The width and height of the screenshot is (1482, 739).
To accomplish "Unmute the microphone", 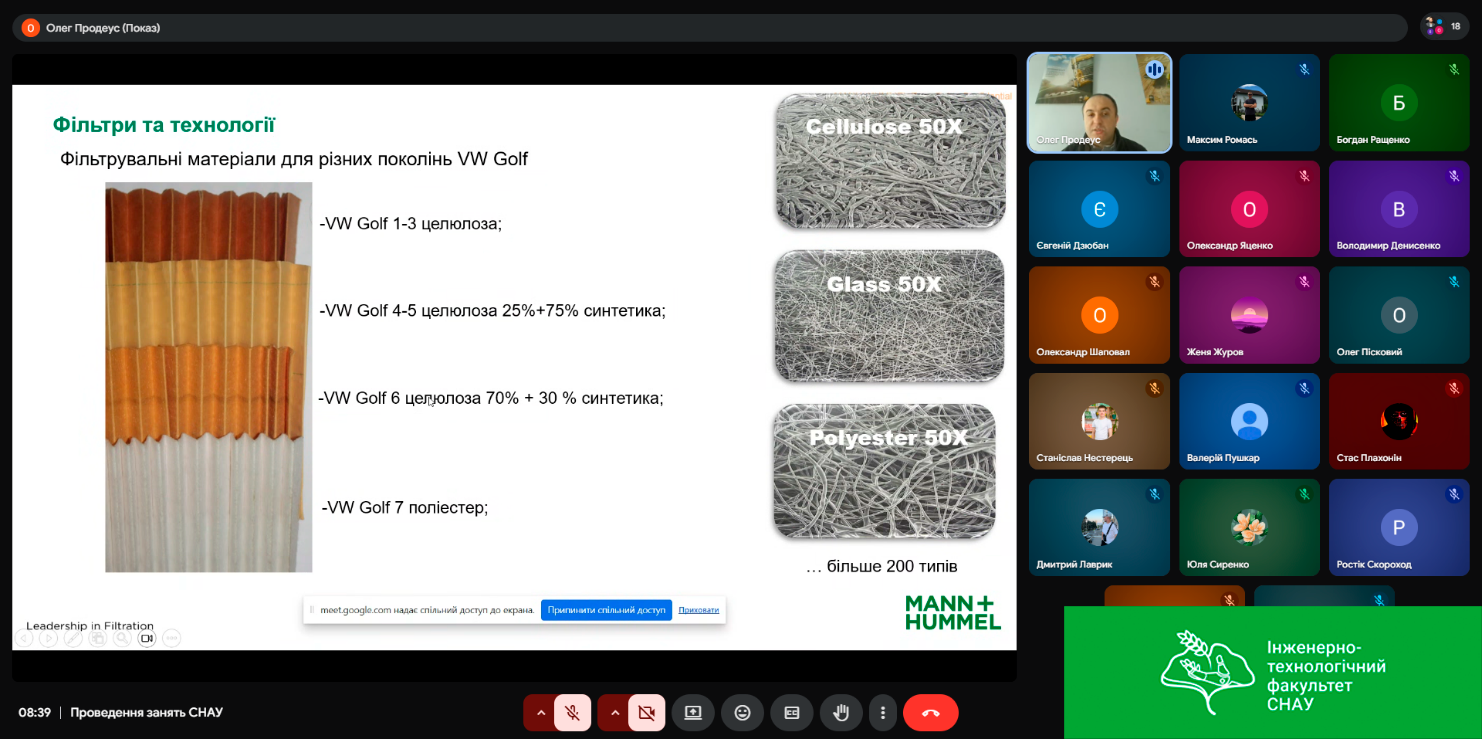I will pos(572,713).
